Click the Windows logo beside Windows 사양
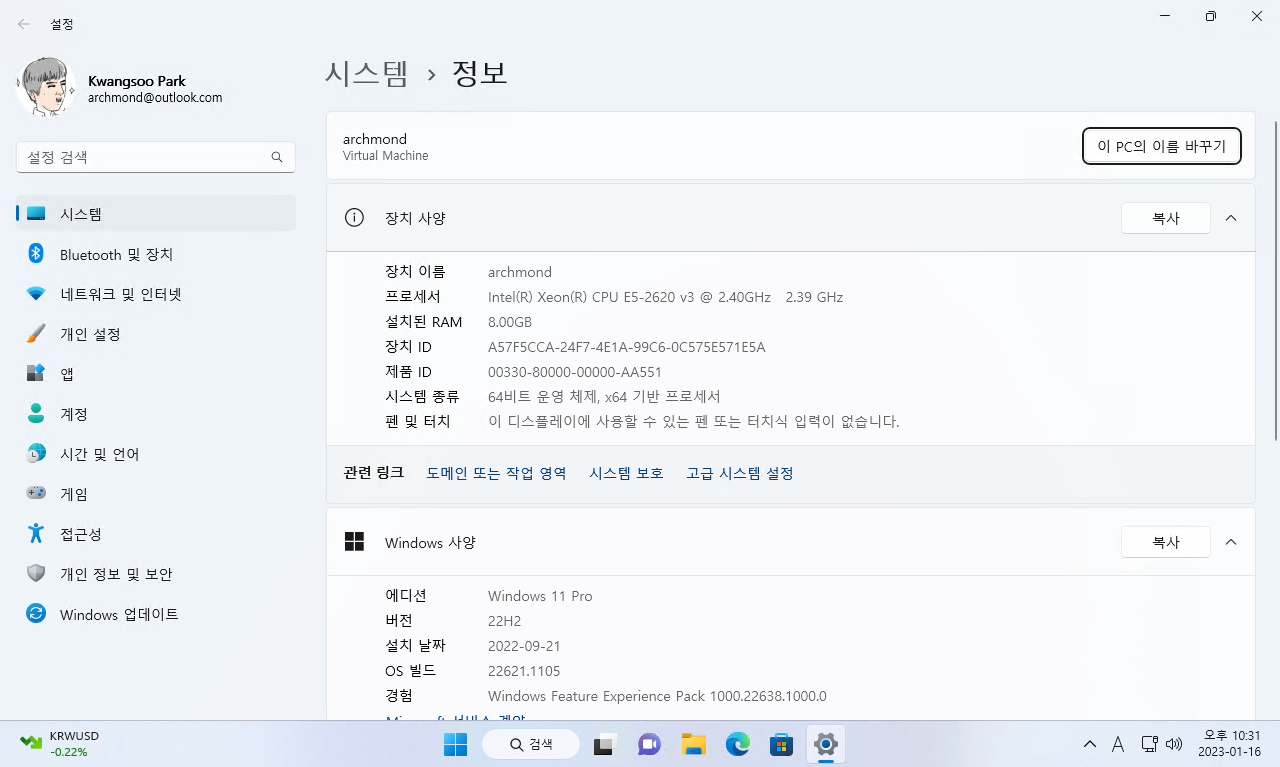Viewport: 1280px width, 767px height. pos(354,542)
